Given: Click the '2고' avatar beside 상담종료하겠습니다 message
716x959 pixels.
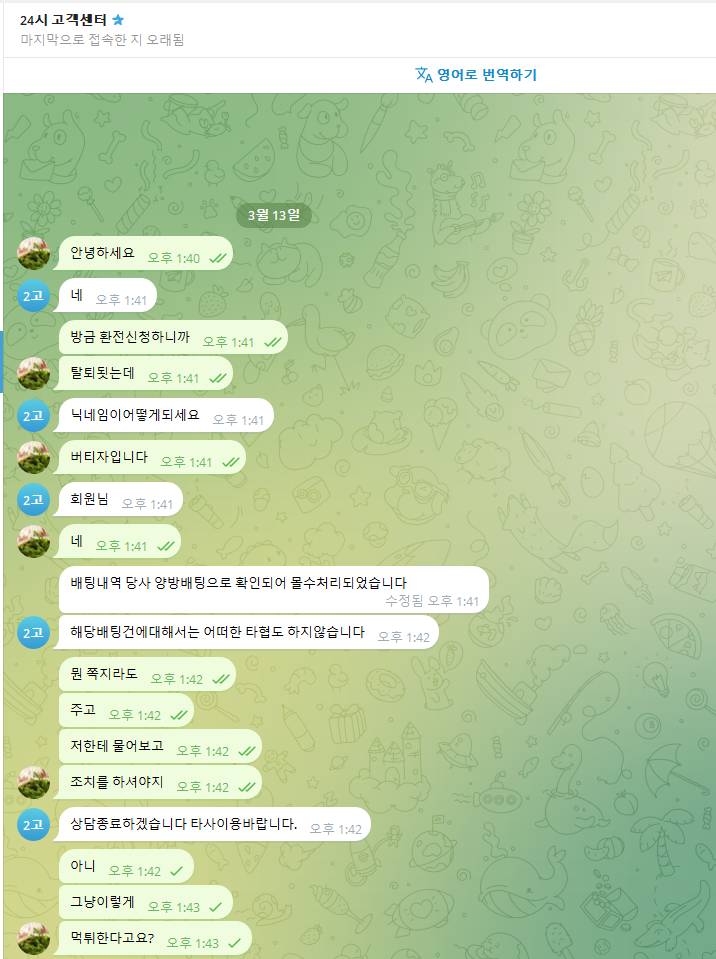Looking at the screenshot, I should [x=33, y=824].
